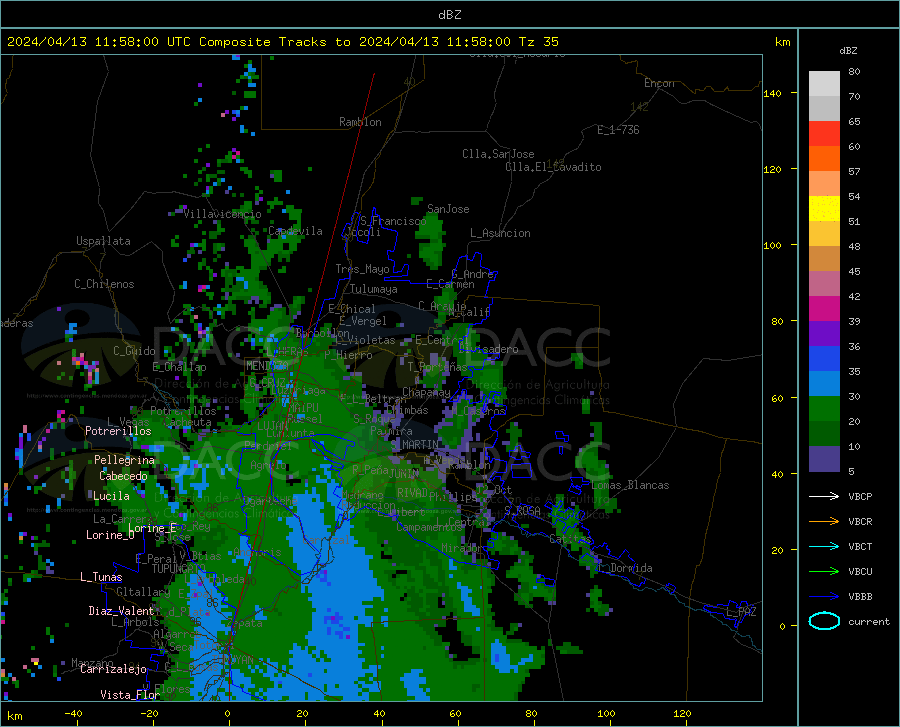Click the orange VBCR arrow legend icon
The image size is (900, 727).
(x=824, y=522)
